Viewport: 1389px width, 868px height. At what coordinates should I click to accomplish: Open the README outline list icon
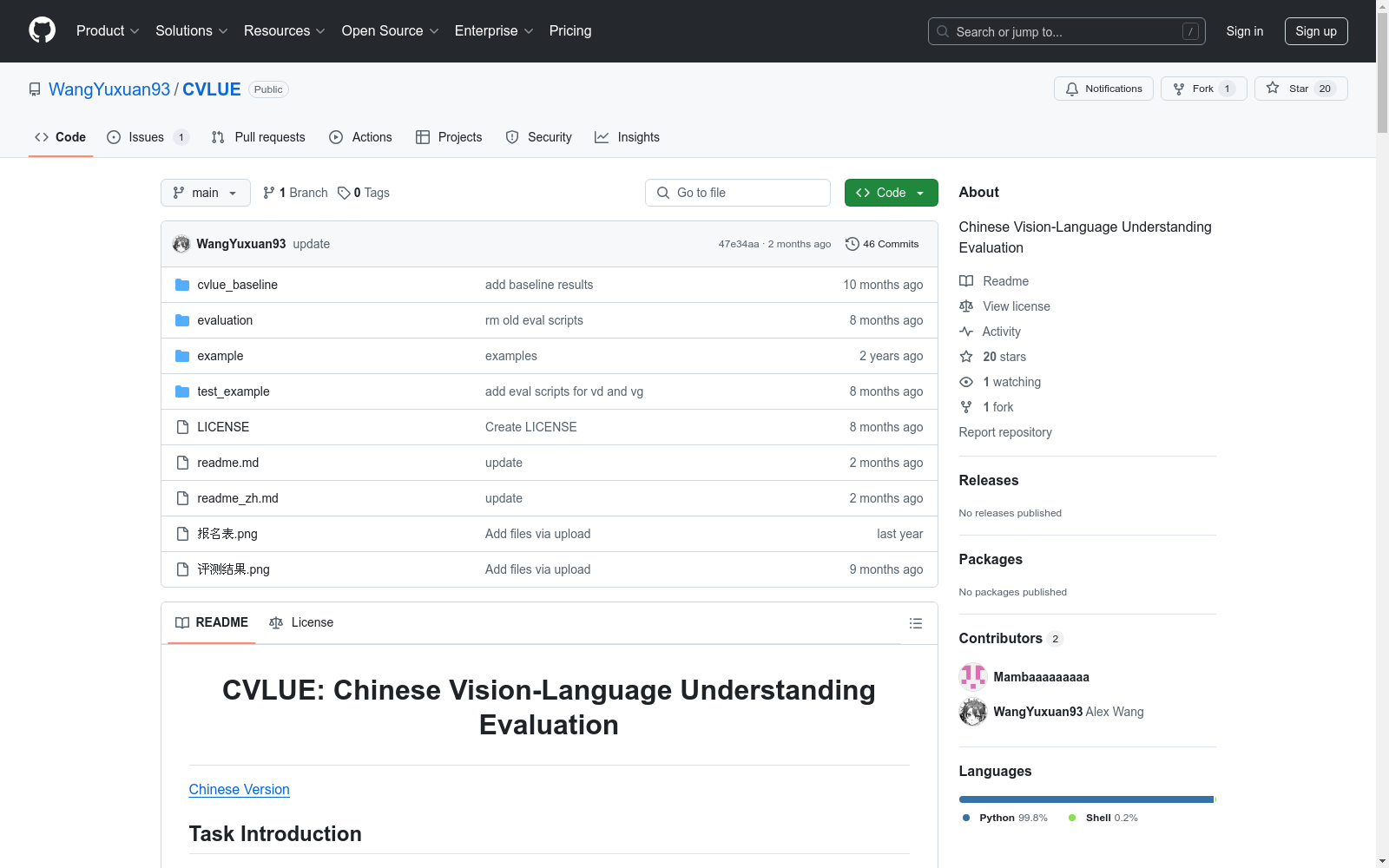tap(916, 623)
